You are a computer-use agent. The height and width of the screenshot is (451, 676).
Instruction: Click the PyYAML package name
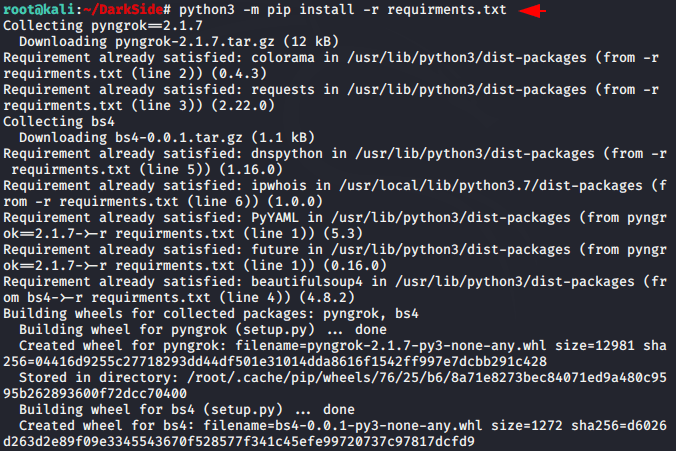tap(275, 217)
